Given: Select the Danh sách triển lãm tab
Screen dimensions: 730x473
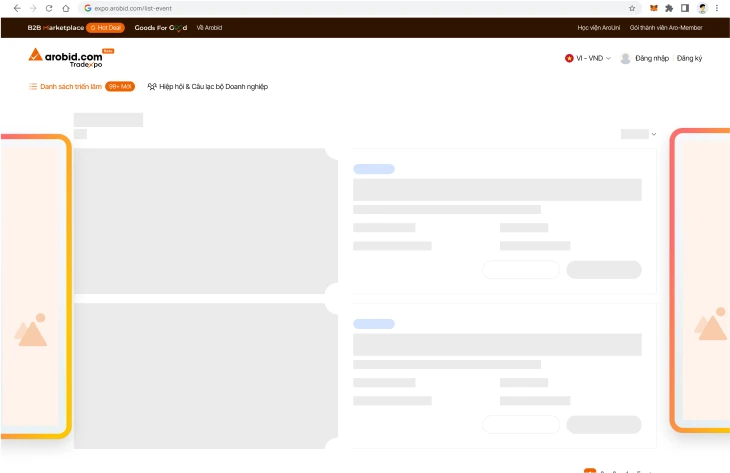Looking at the screenshot, I should pyautogui.click(x=66, y=87).
